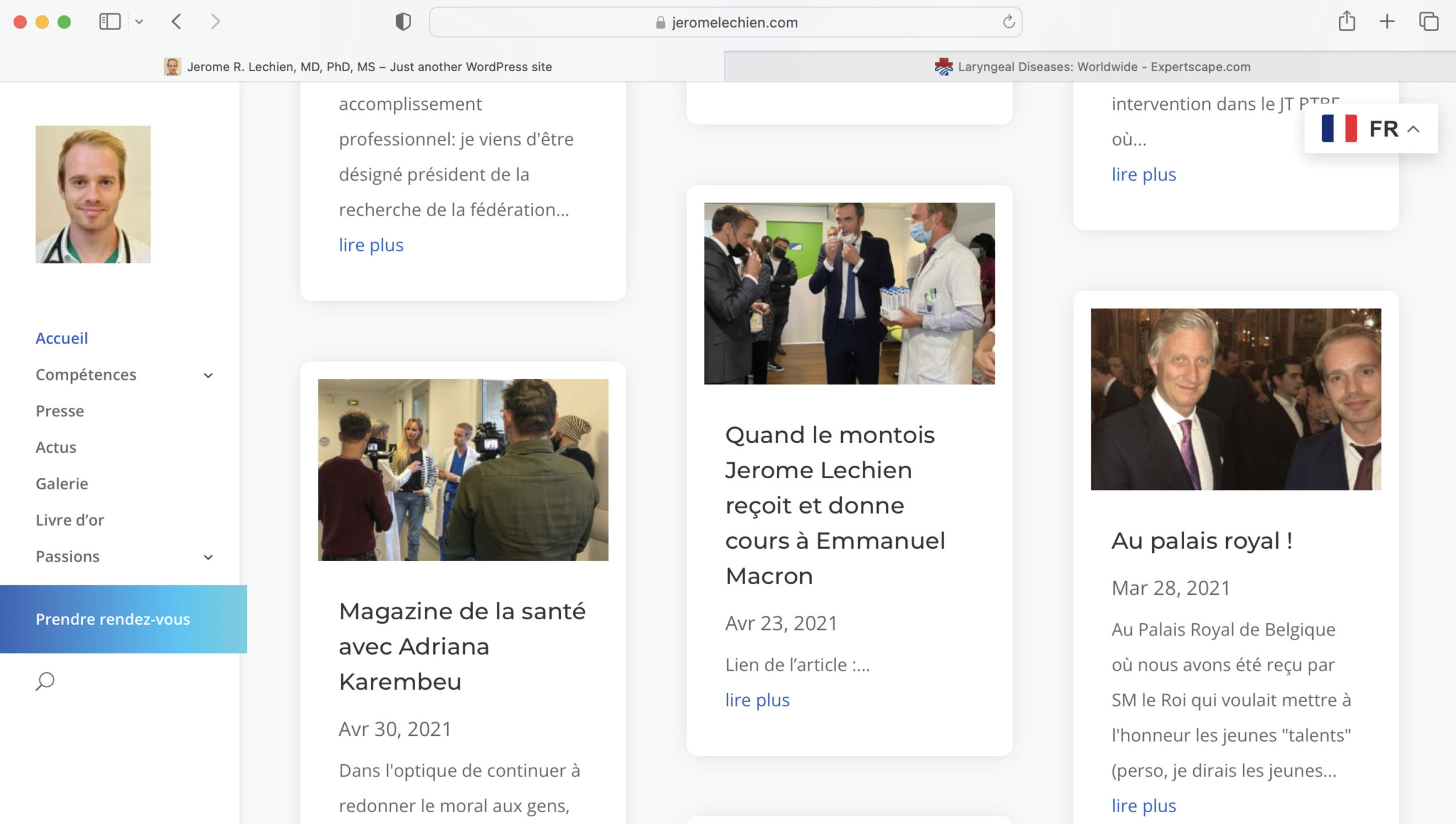Open the Compétences menu item
1456x824 pixels.
coord(86,375)
